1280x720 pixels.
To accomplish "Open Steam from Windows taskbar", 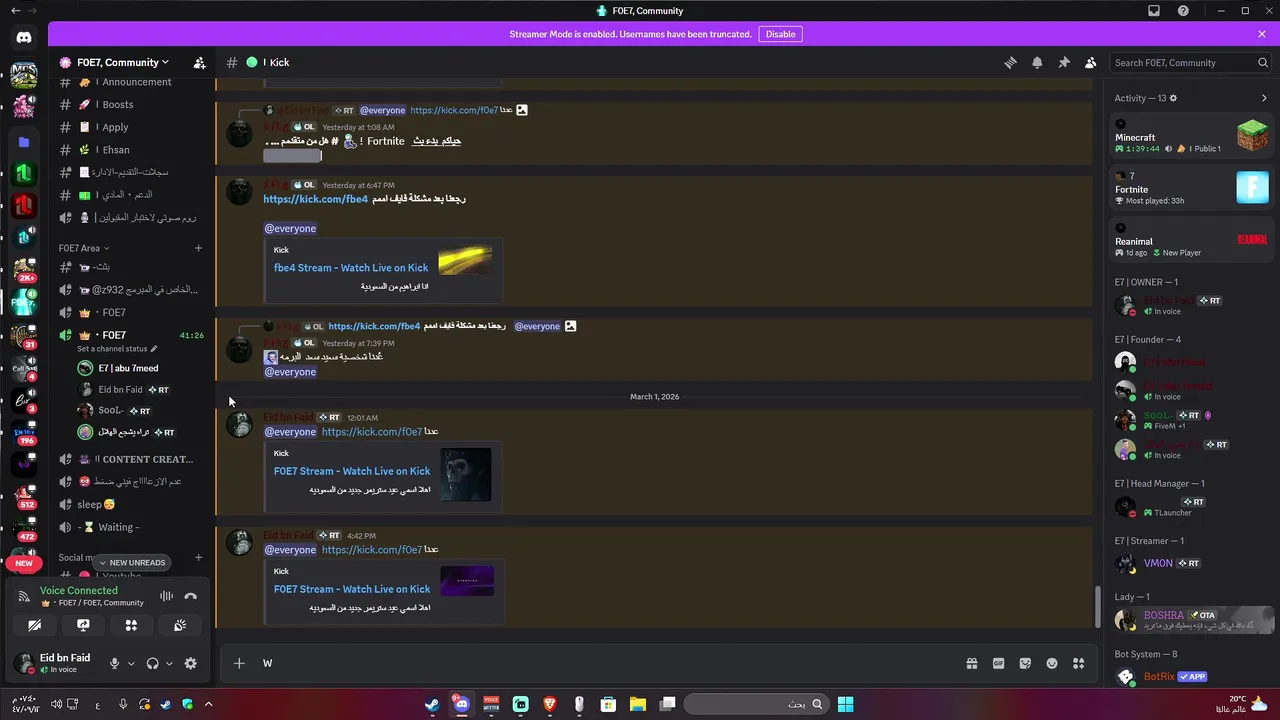I will click(432, 704).
